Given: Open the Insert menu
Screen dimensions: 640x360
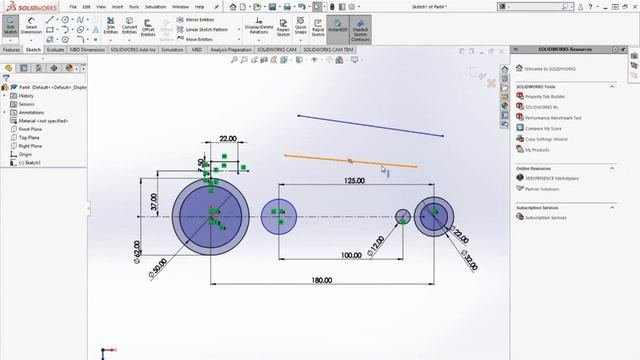Looking at the screenshot, I should point(118,7).
